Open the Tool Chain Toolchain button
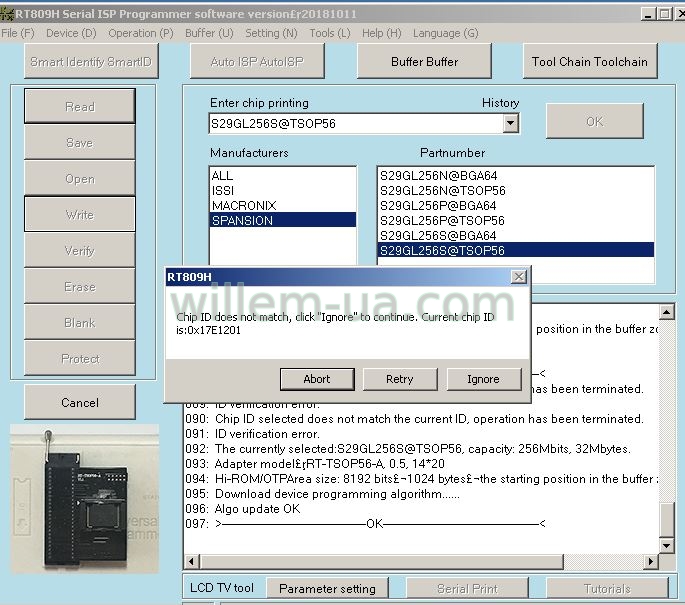This screenshot has width=685, height=605. tap(590, 62)
